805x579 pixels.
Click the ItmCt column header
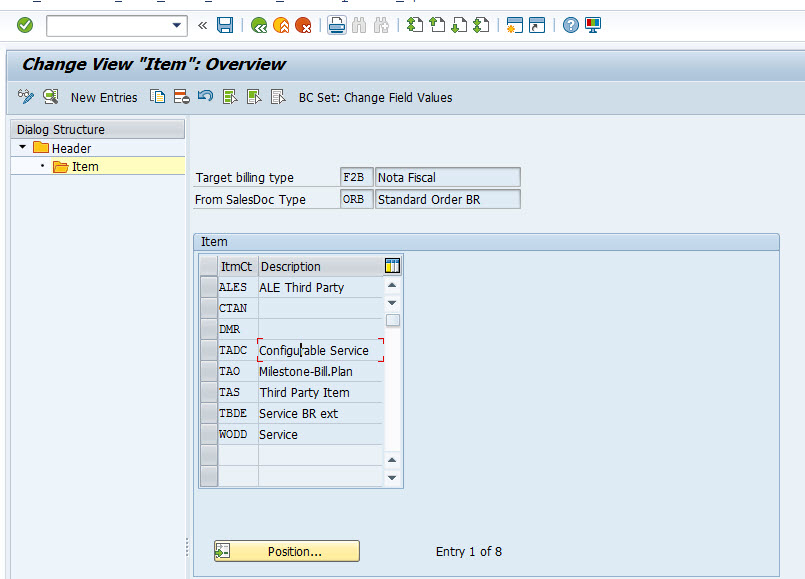pos(238,266)
